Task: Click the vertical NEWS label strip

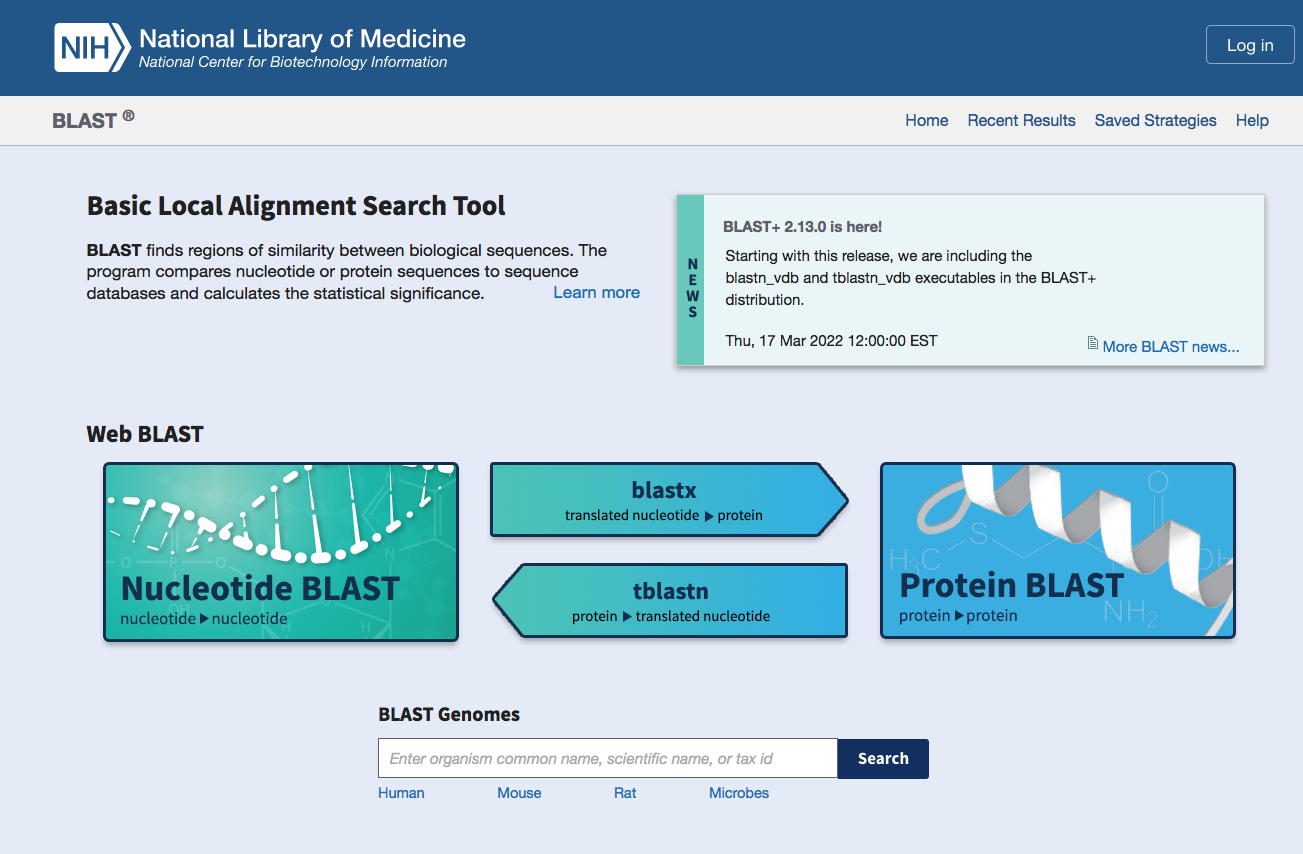Action: click(x=691, y=281)
